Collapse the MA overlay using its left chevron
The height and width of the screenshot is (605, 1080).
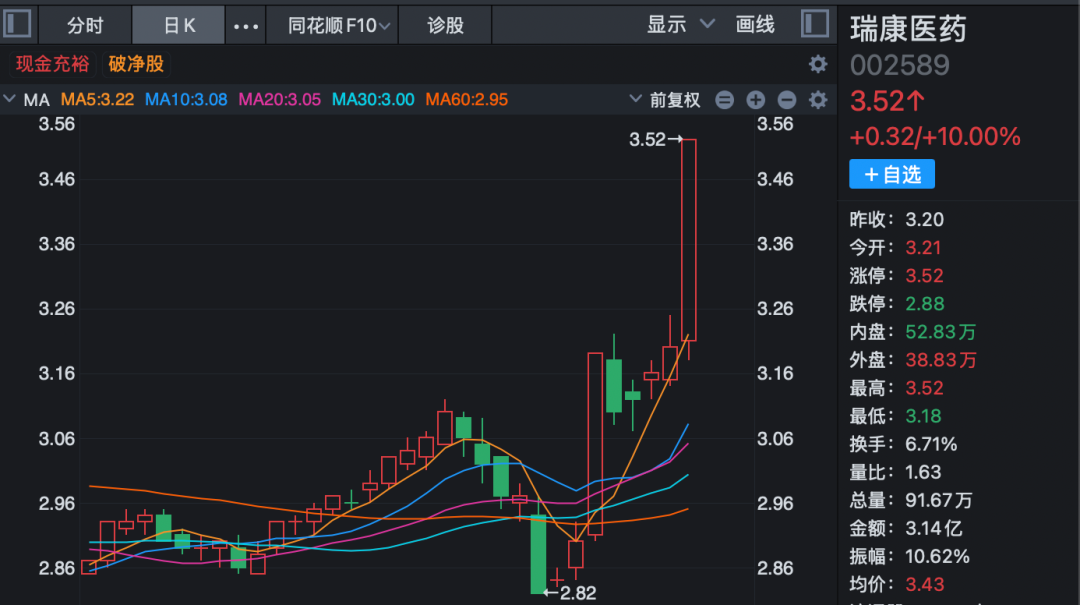[x=12, y=100]
